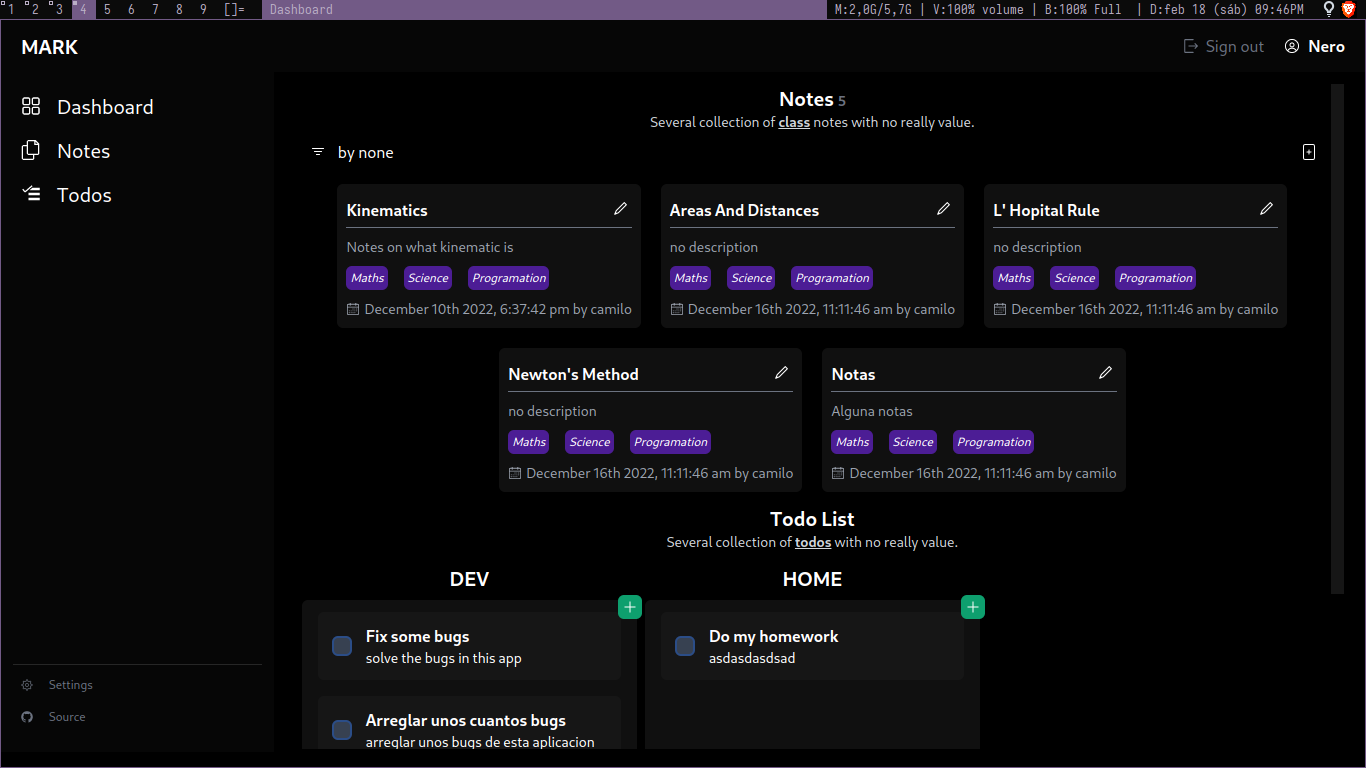Viewport: 1366px width, 768px height.
Task: Open the Settings link
Action: (x=71, y=685)
